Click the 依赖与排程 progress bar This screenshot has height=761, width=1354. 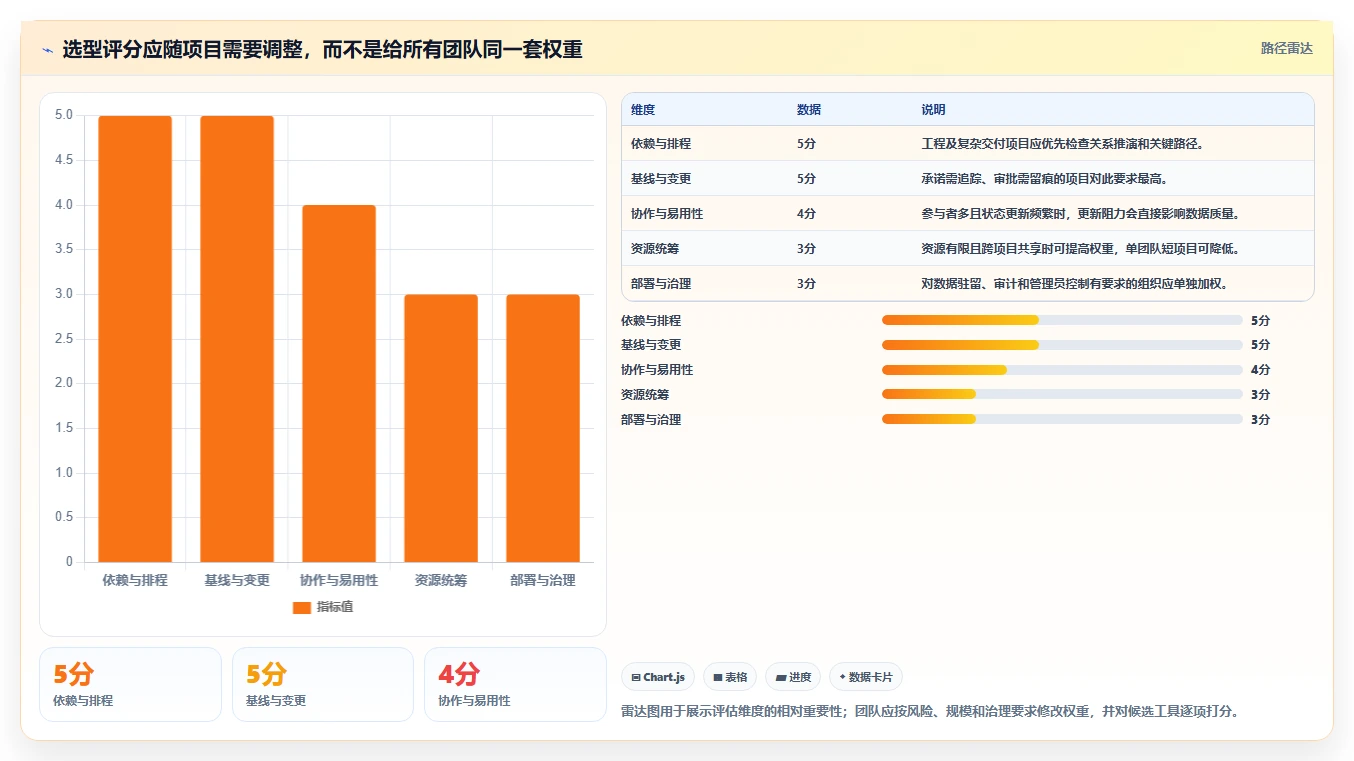[1062, 320]
